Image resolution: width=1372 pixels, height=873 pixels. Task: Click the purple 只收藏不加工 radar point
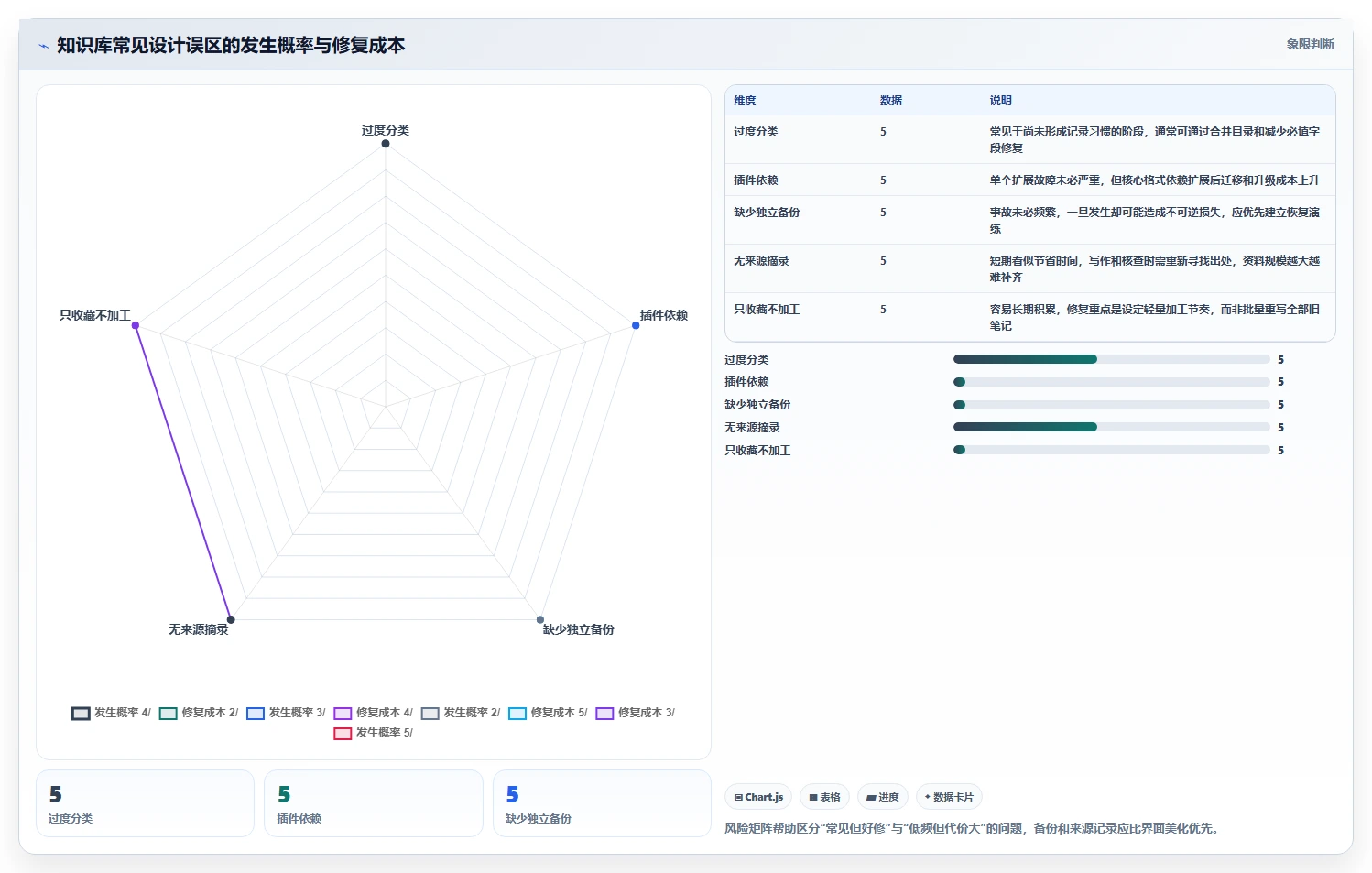coord(136,325)
